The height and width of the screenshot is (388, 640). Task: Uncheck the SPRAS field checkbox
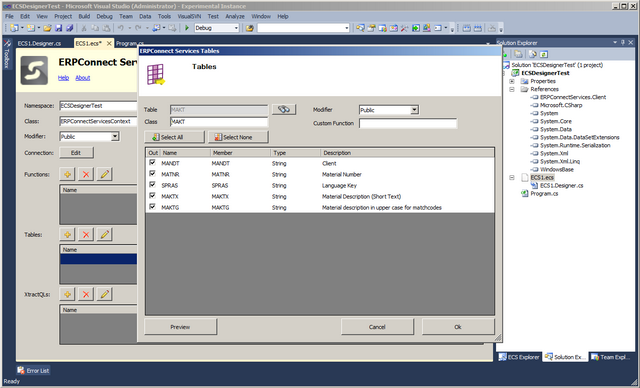pos(152,184)
